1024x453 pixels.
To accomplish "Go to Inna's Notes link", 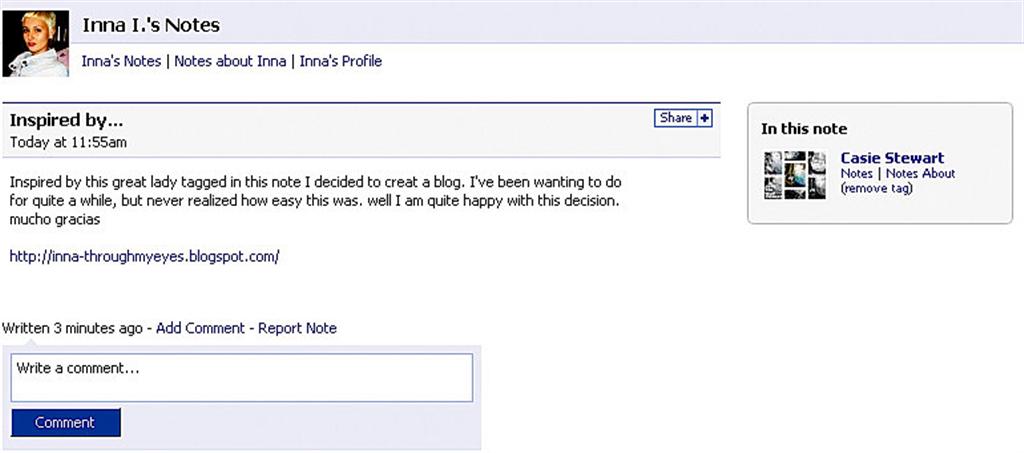I will tap(121, 61).
